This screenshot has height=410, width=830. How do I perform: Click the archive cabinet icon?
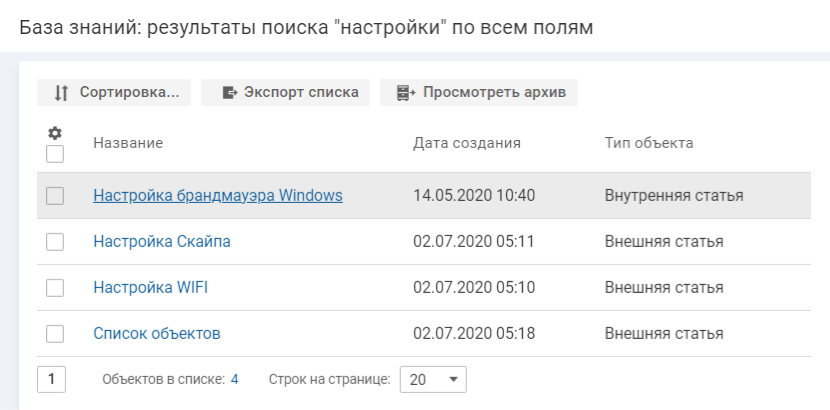[x=406, y=93]
